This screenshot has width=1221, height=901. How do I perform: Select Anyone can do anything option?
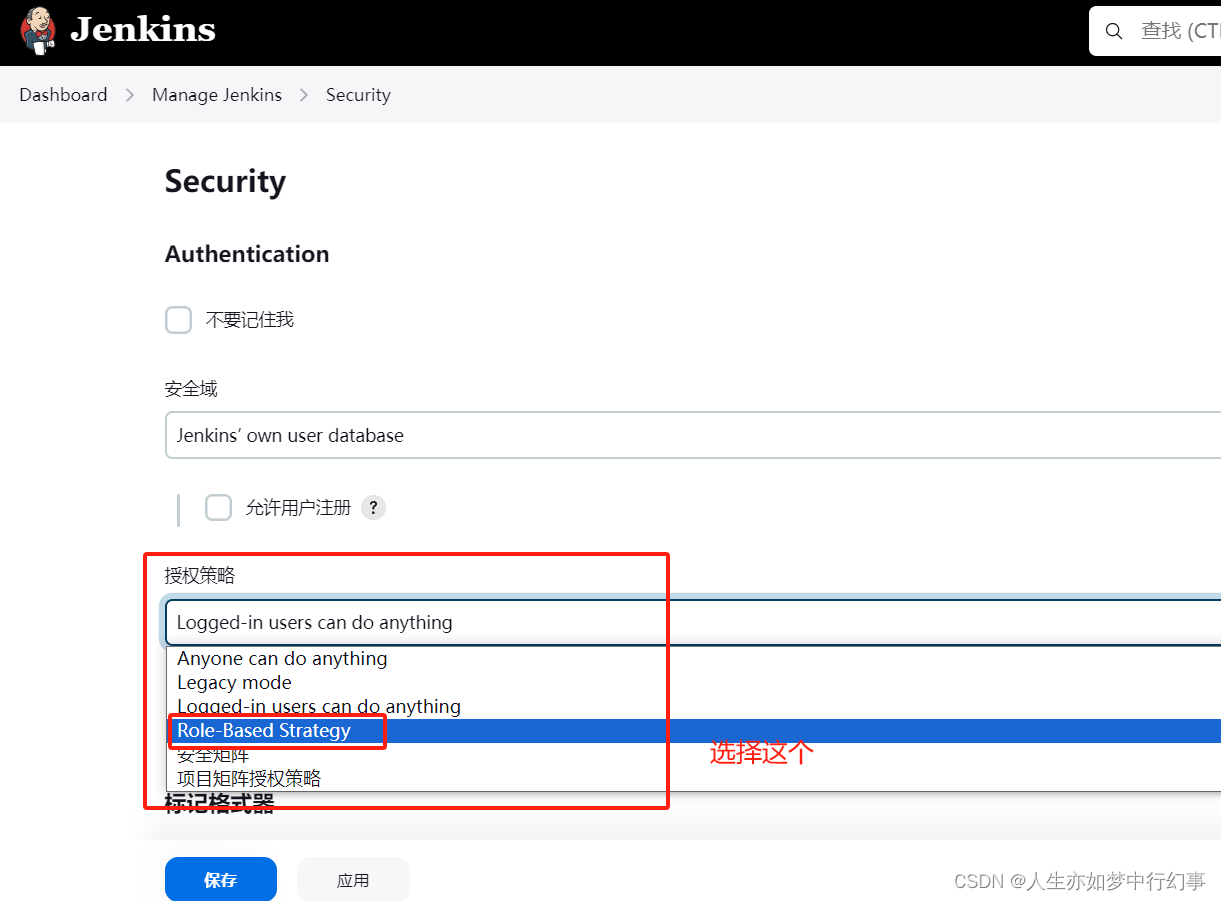click(x=694, y=659)
